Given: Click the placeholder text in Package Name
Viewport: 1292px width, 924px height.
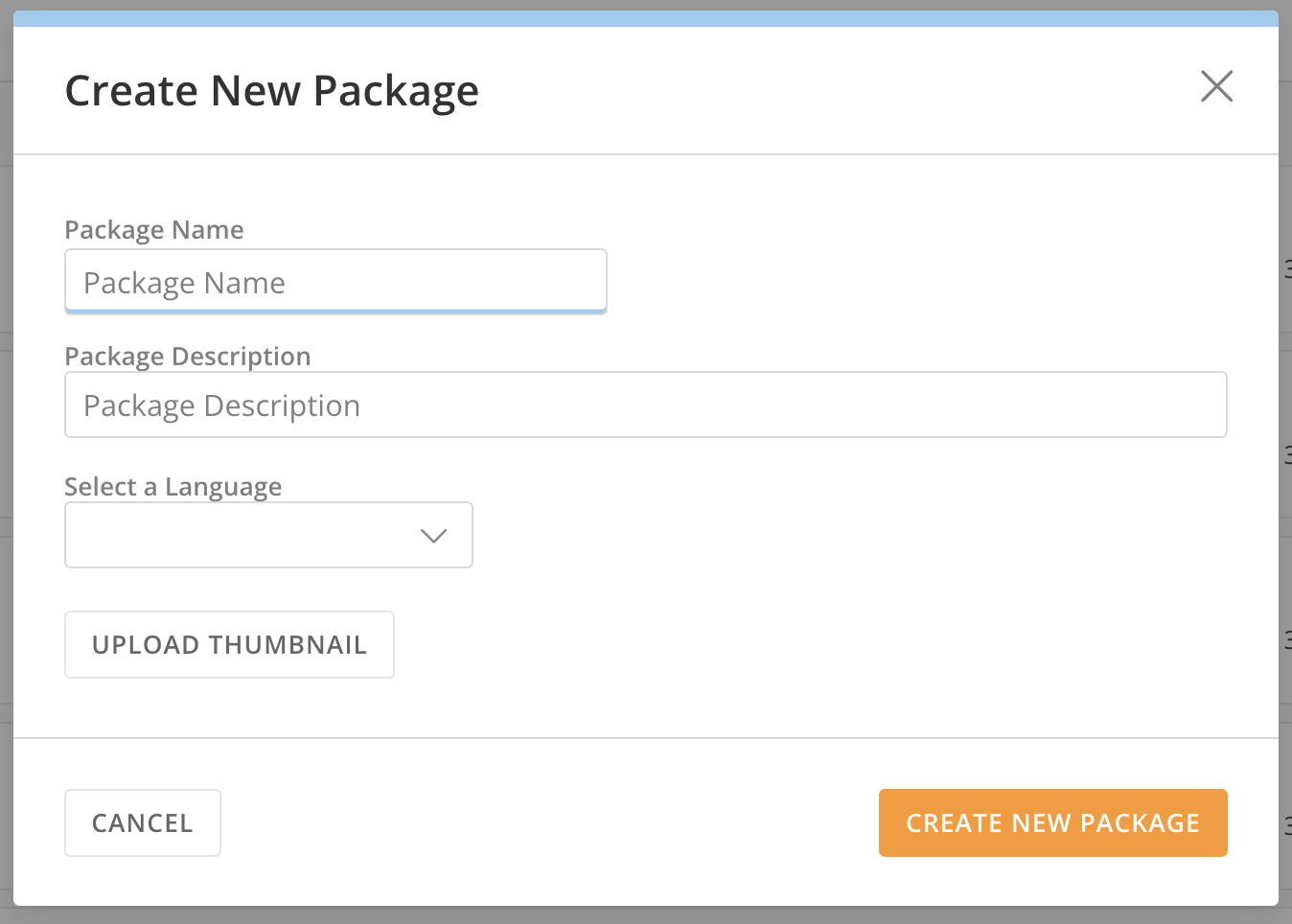Looking at the screenshot, I should click(x=185, y=283).
